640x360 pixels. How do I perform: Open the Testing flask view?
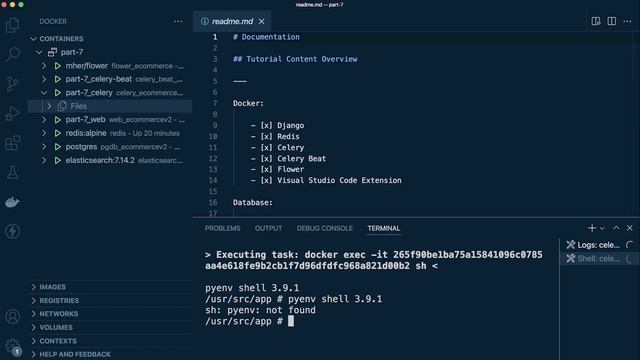coord(13,172)
